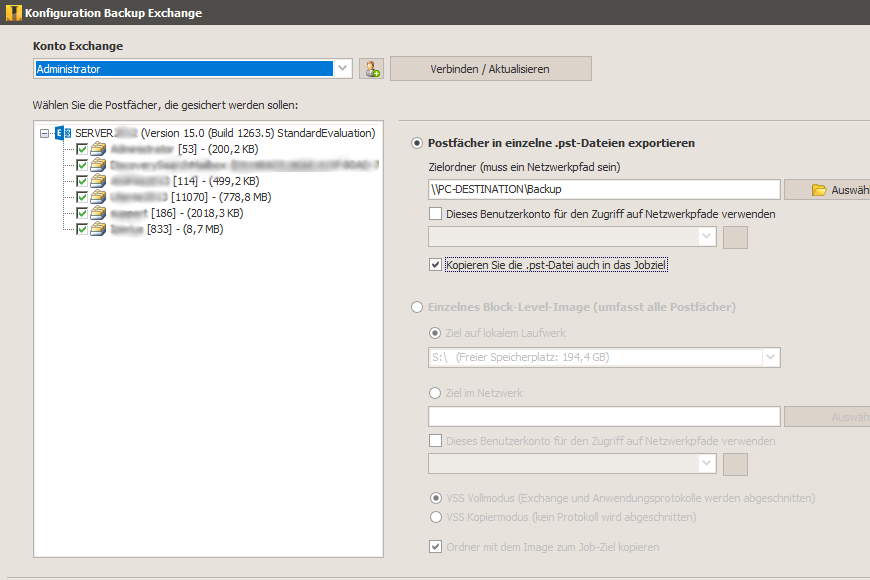This screenshot has height=580, width=870.
Task: Click the small button beside the .pst user account dropdown
Action: (735, 237)
